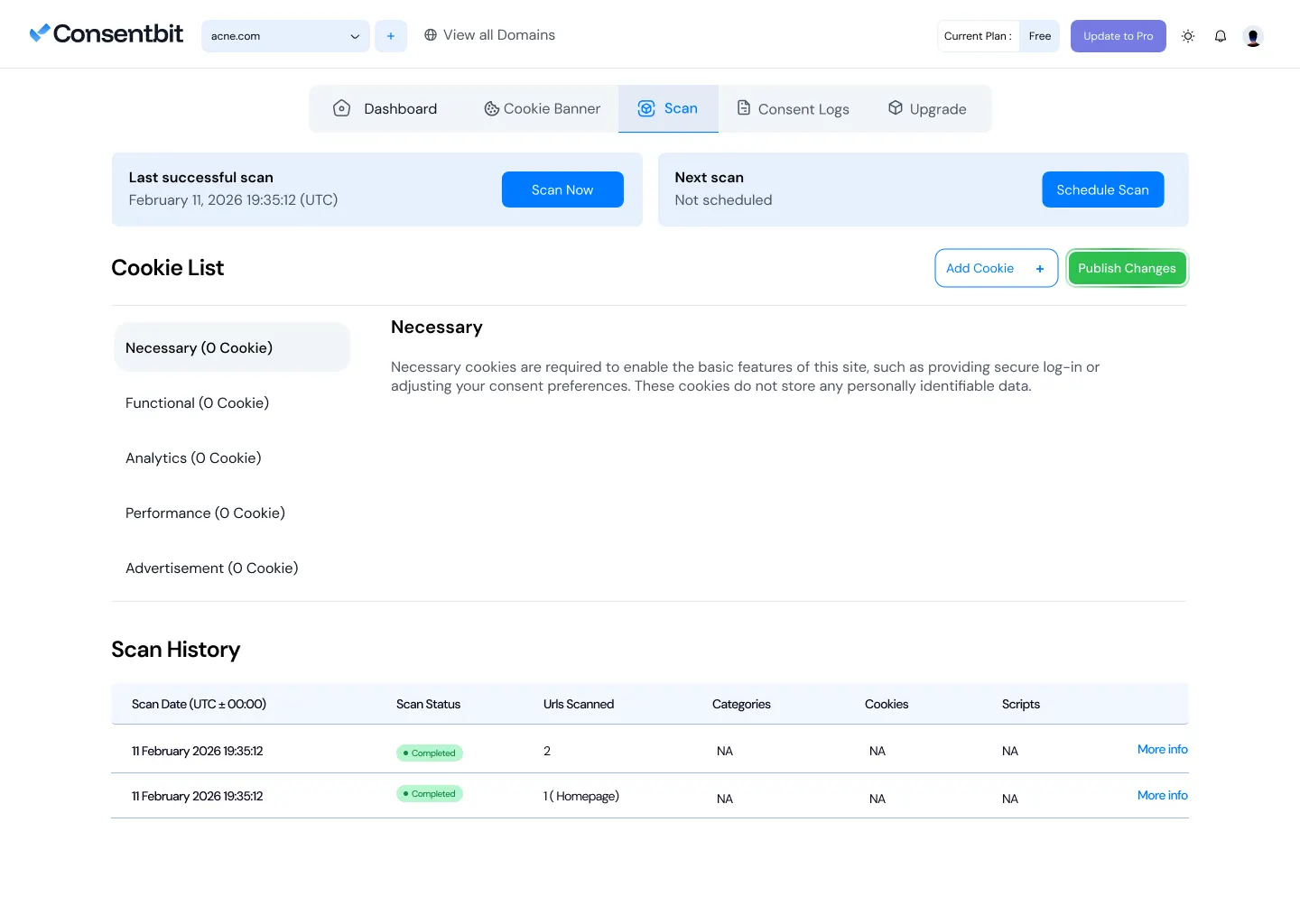Viewport: 1300px width, 924px height.
Task: Toggle light/dark theme sun icon
Action: (1188, 36)
